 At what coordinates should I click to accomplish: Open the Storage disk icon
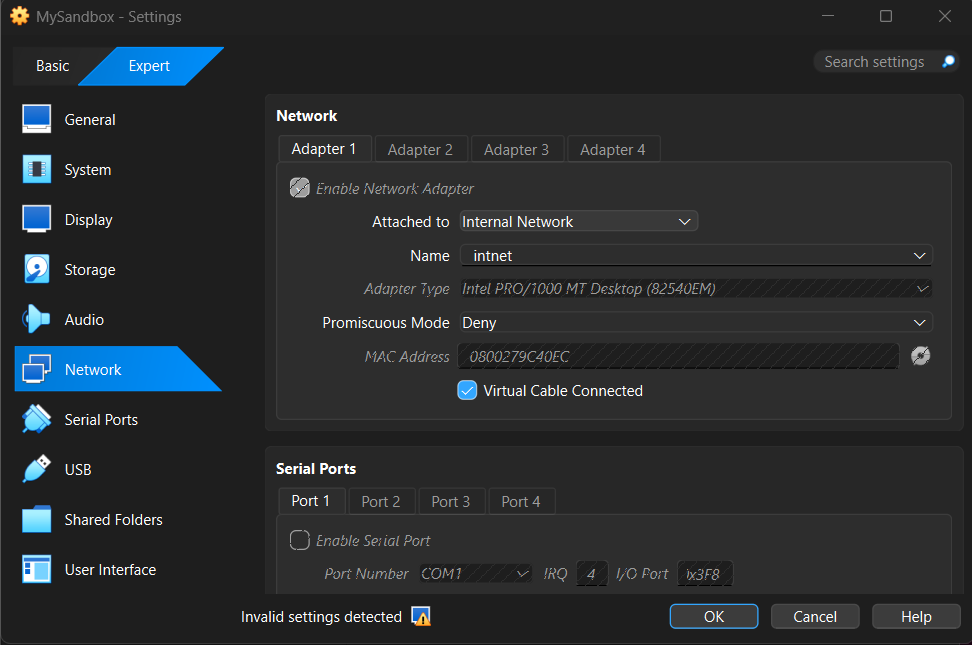(37, 269)
